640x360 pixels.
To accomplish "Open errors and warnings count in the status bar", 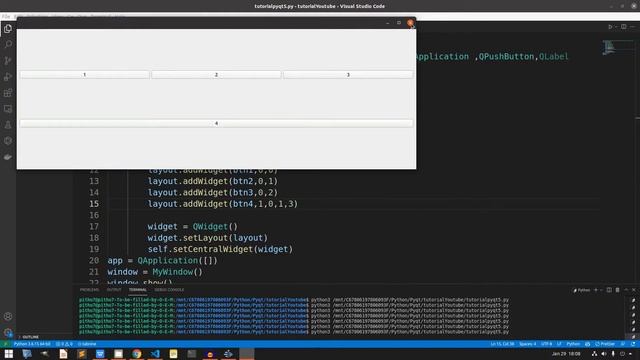I will [x=64, y=344].
